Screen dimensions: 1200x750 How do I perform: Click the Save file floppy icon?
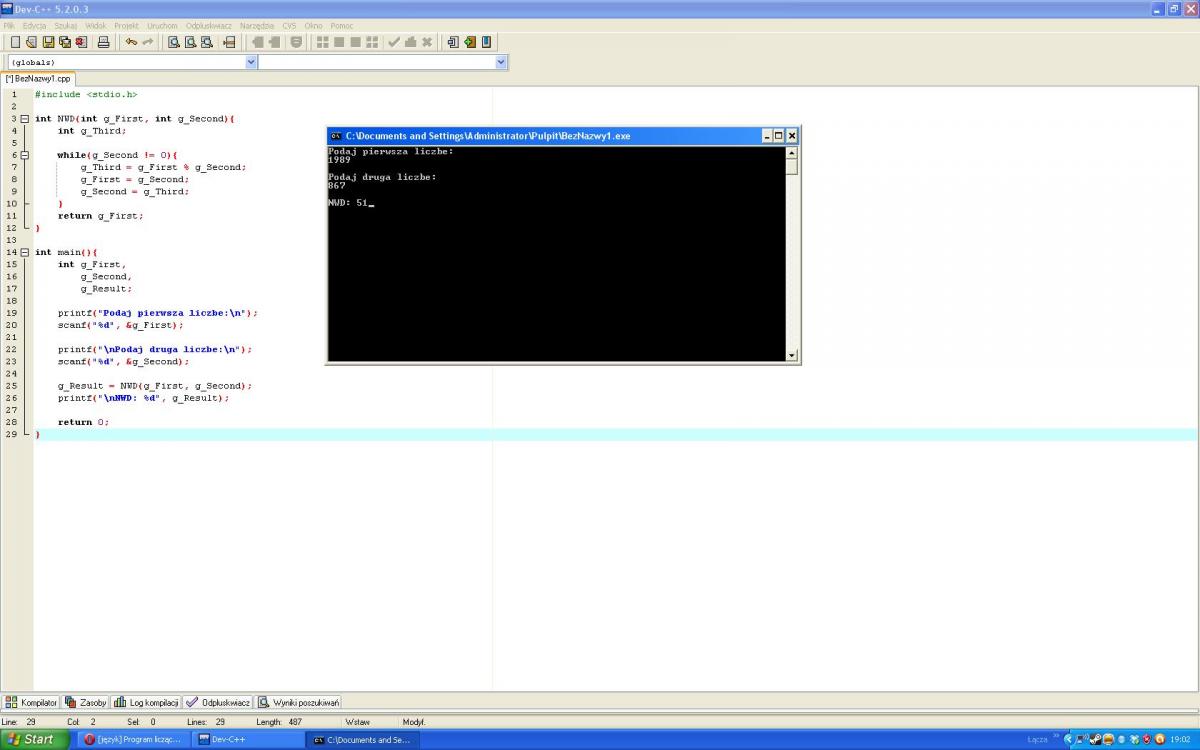click(x=48, y=42)
